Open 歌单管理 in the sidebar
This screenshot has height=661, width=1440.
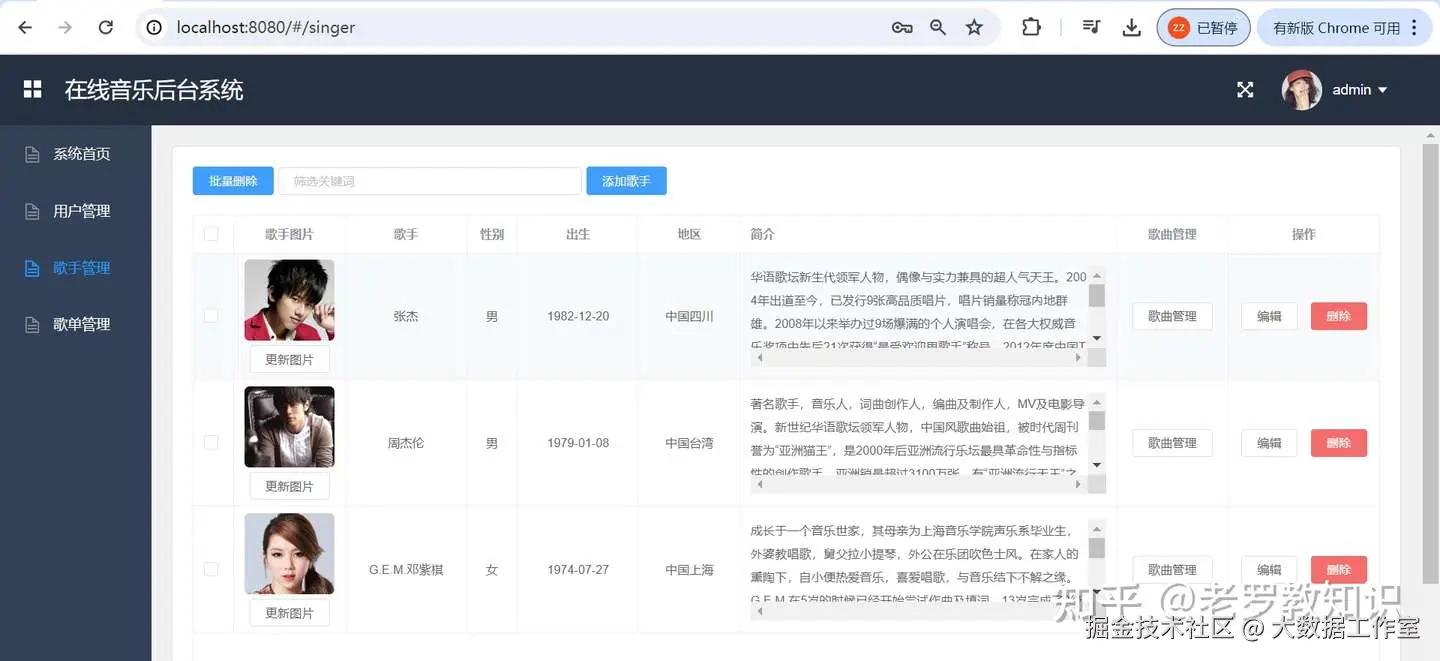coord(82,324)
